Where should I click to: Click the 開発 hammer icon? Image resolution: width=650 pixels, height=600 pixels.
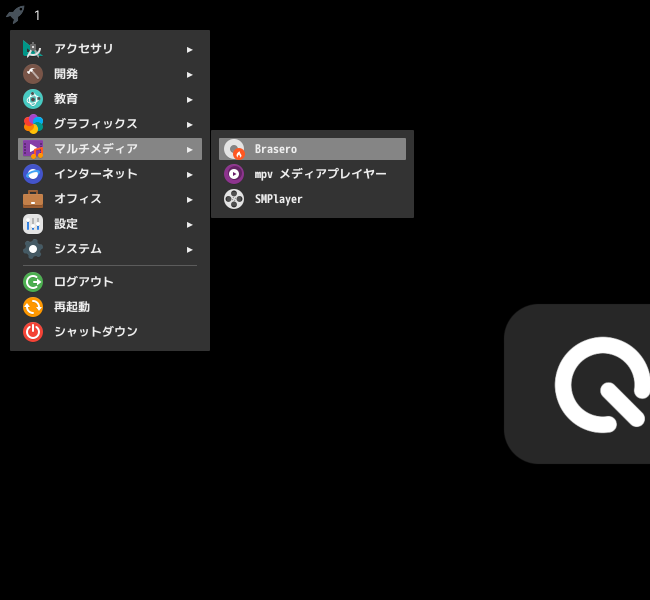click(33, 74)
